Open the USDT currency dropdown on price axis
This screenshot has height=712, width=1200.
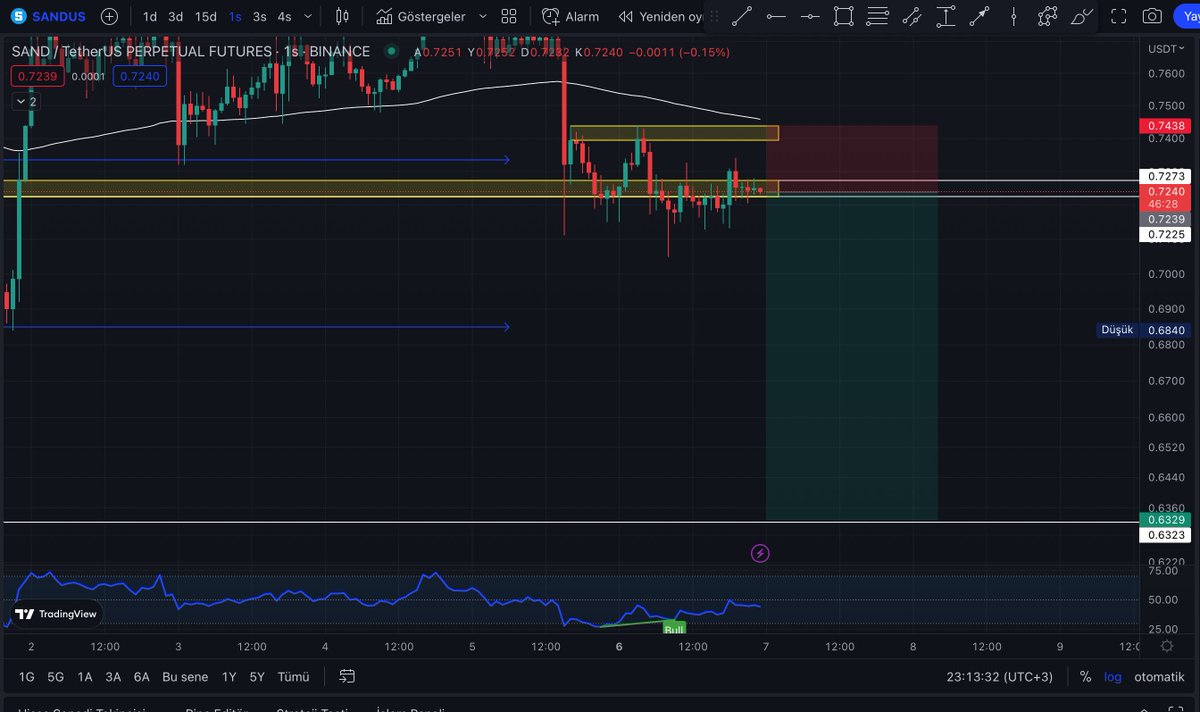(1168, 48)
